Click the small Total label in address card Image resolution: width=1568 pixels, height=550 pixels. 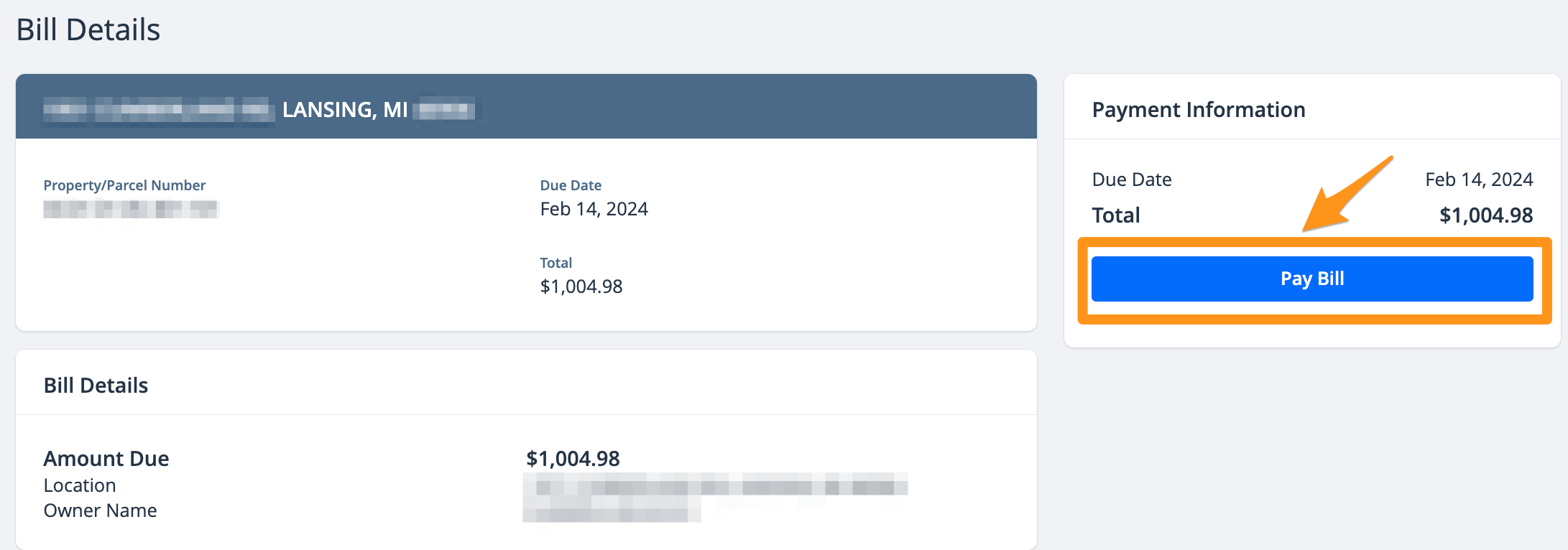(x=555, y=263)
